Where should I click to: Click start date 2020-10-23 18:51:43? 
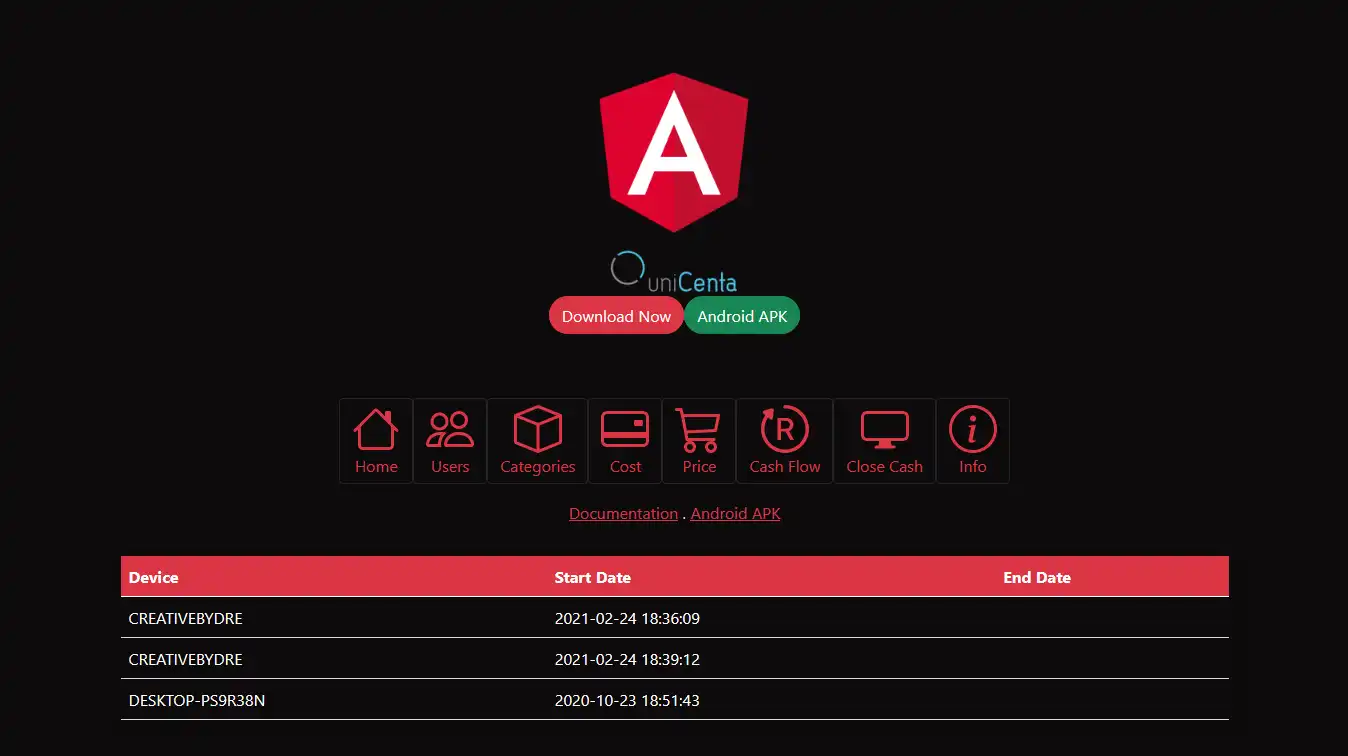[x=627, y=700]
